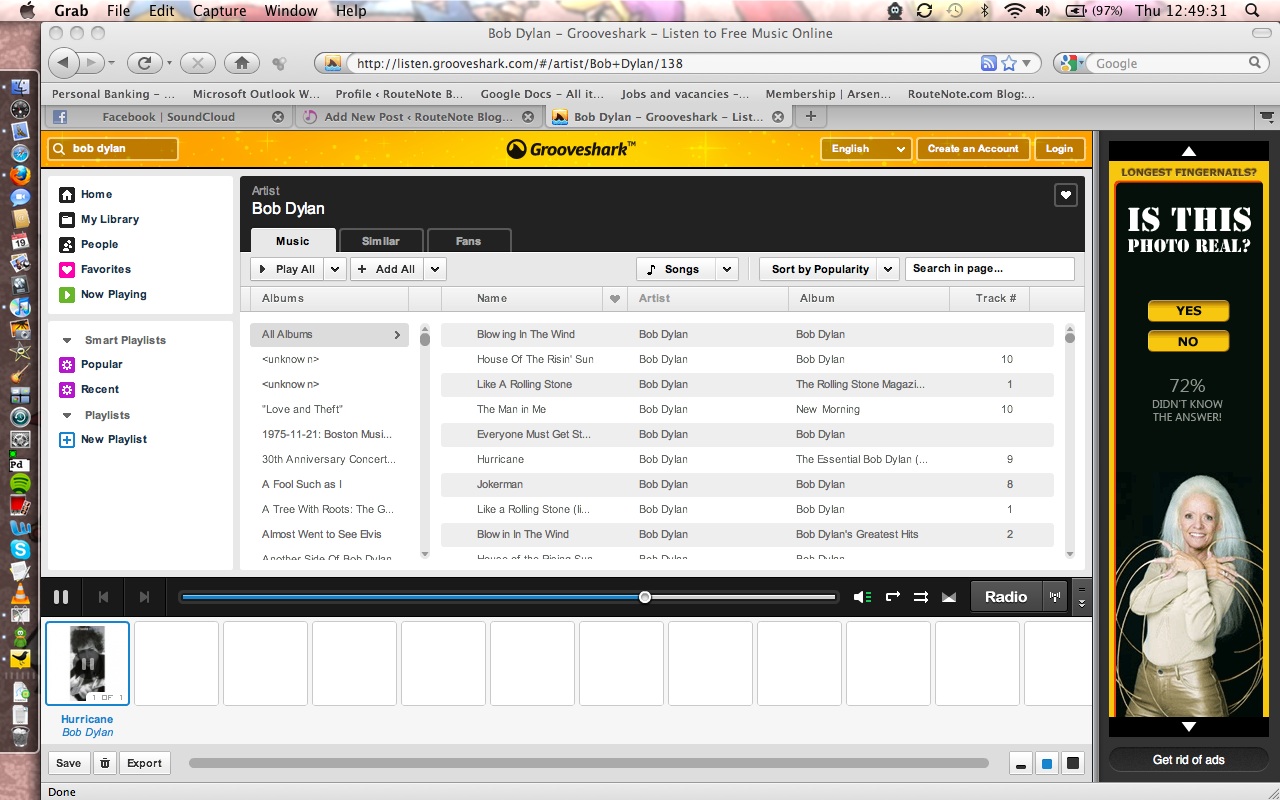Switch to the Similar tab
Screen dimensions: 1280x800
point(380,241)
